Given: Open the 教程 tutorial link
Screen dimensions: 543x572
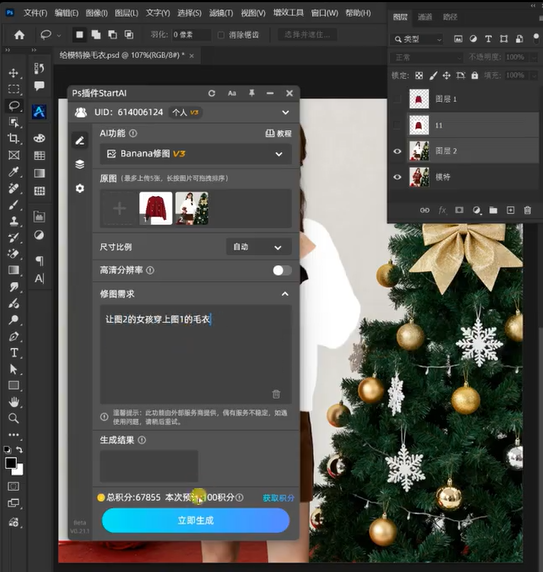Looking at the screenshot, I should [x=279, y=134].
